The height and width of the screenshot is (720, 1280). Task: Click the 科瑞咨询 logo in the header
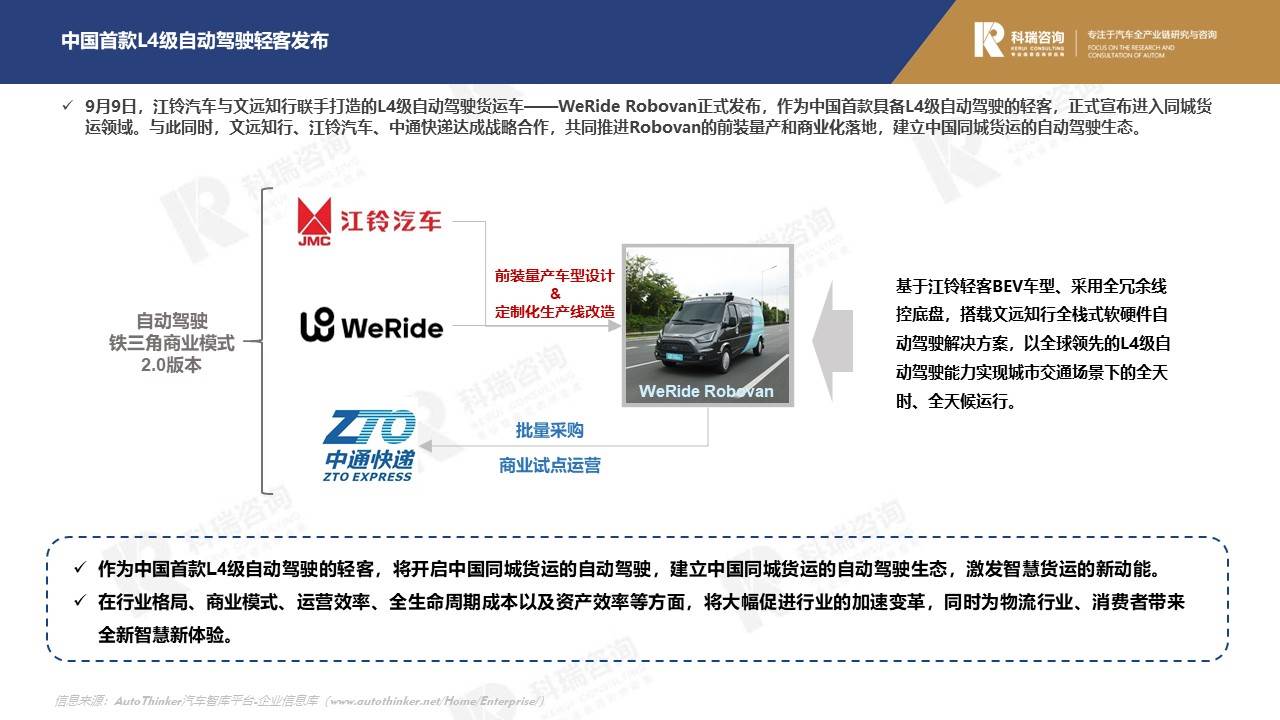(1019, 39)
